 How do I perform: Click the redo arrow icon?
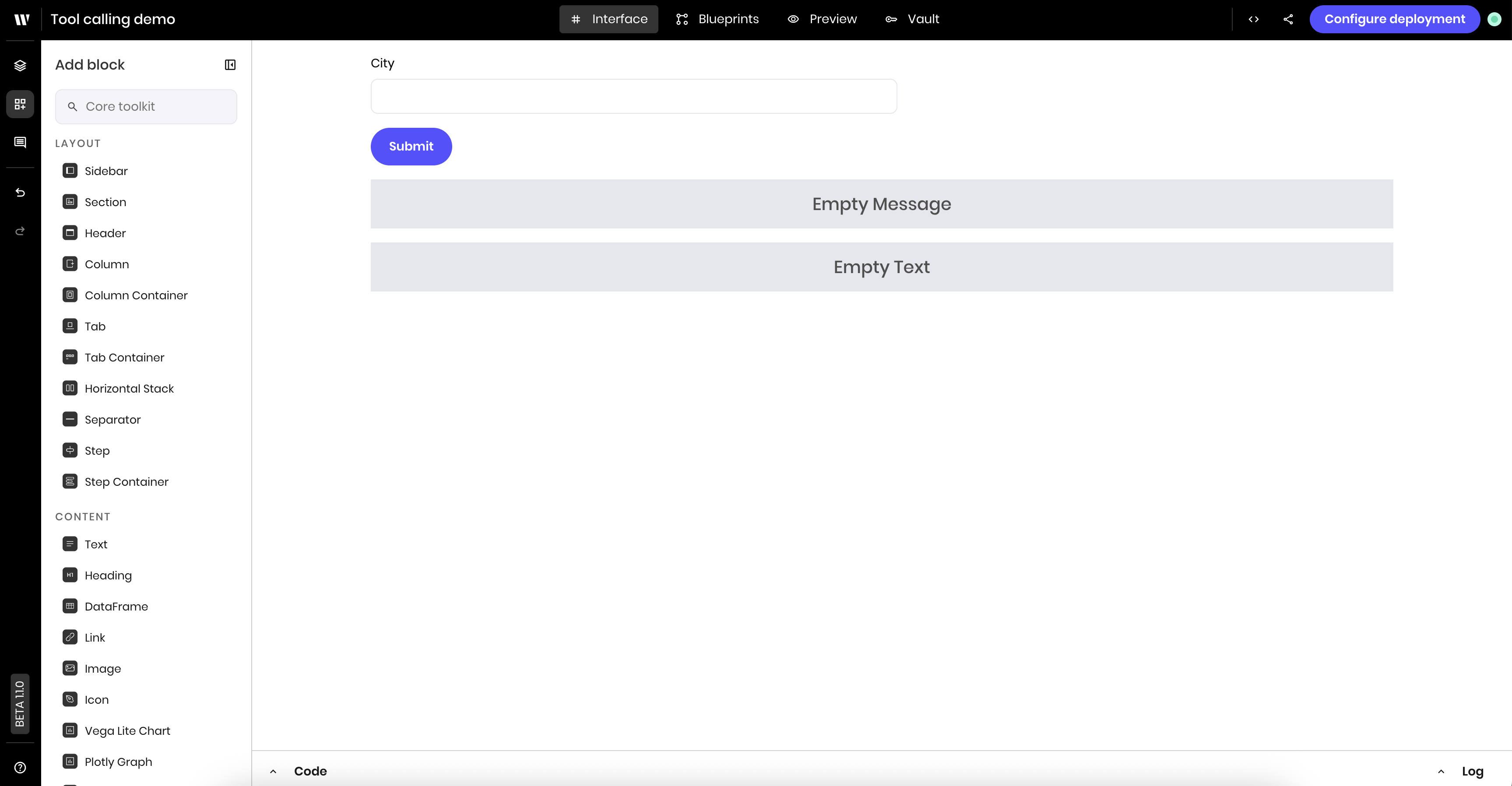coord(20,231)
